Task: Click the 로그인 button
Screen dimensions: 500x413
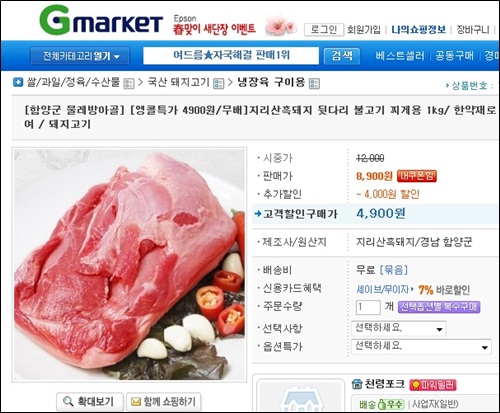Action: pyautogui.click(x=324, y=30)
